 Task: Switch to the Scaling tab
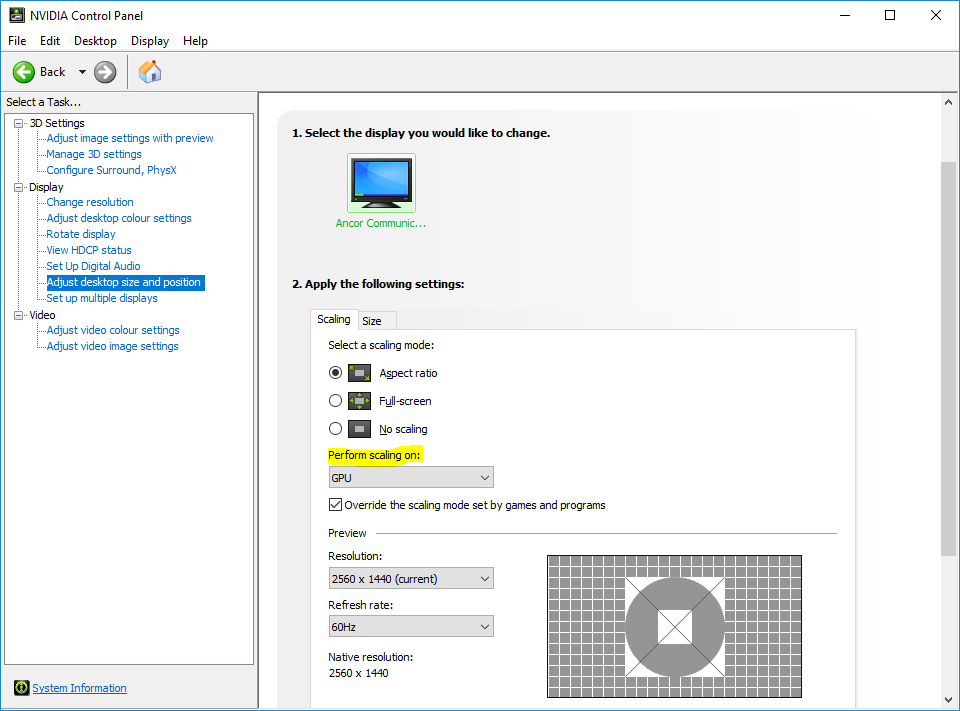pos(334,319)
